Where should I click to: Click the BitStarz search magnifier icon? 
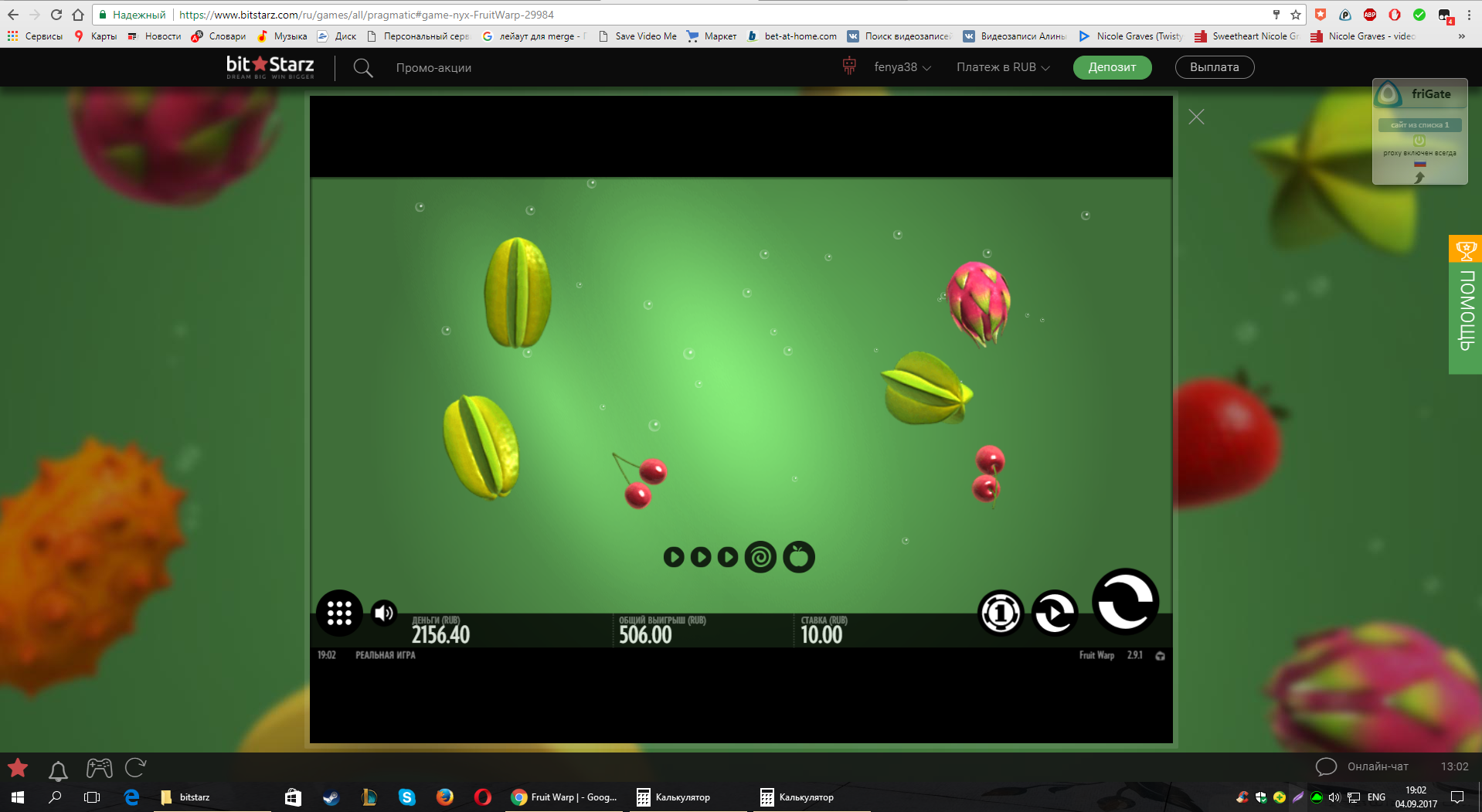362,68
